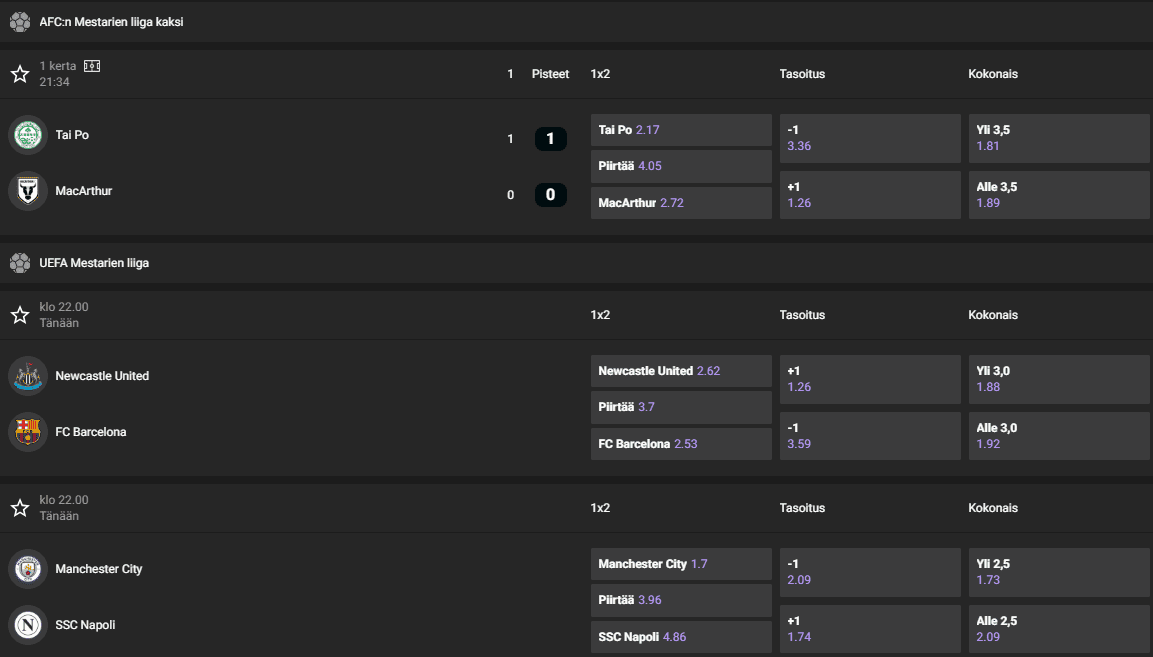Open the Newcastle United team name
The height and width of the screenshot is (657, 1153).
pyautogui.click(x=102, y=376)
